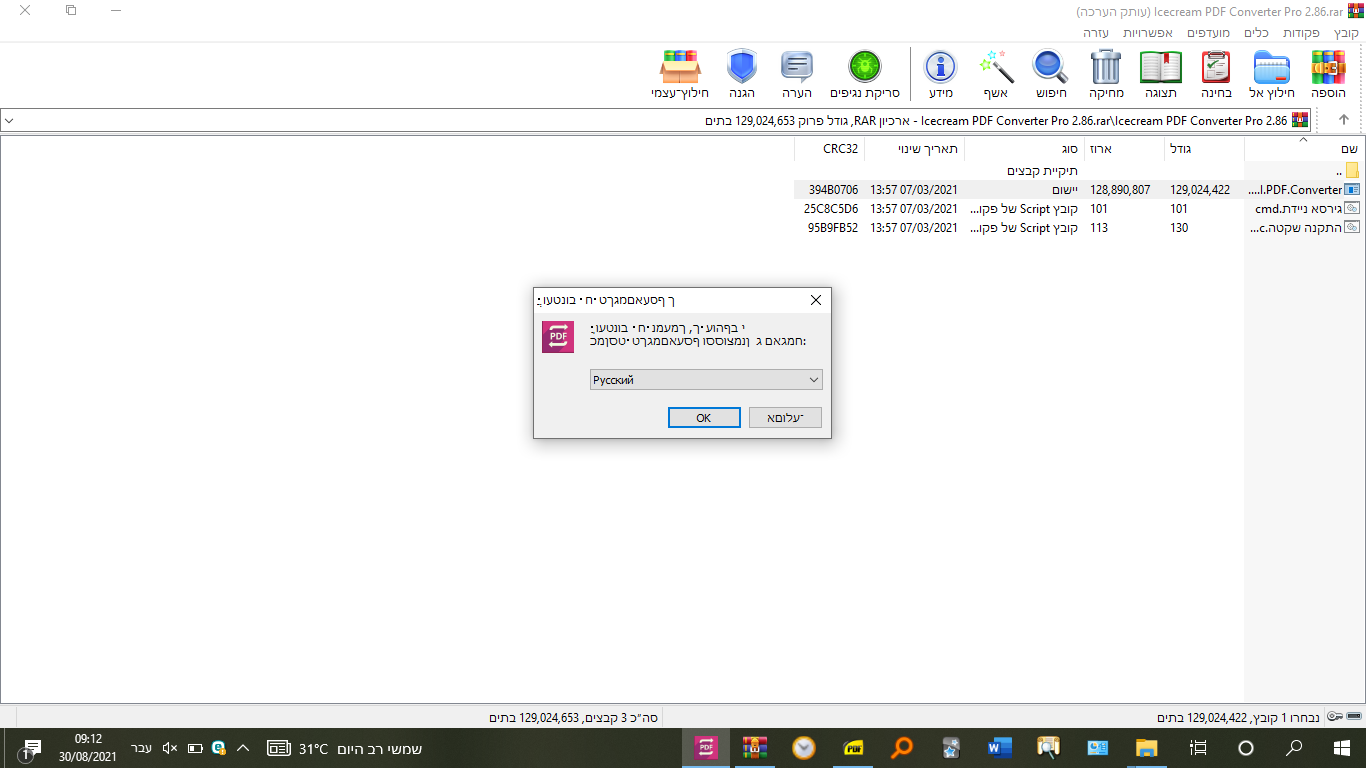Go up one folder with the arrow
Image resolution: width=1366 pixels, height=768 pixels.
point(1343,120)
